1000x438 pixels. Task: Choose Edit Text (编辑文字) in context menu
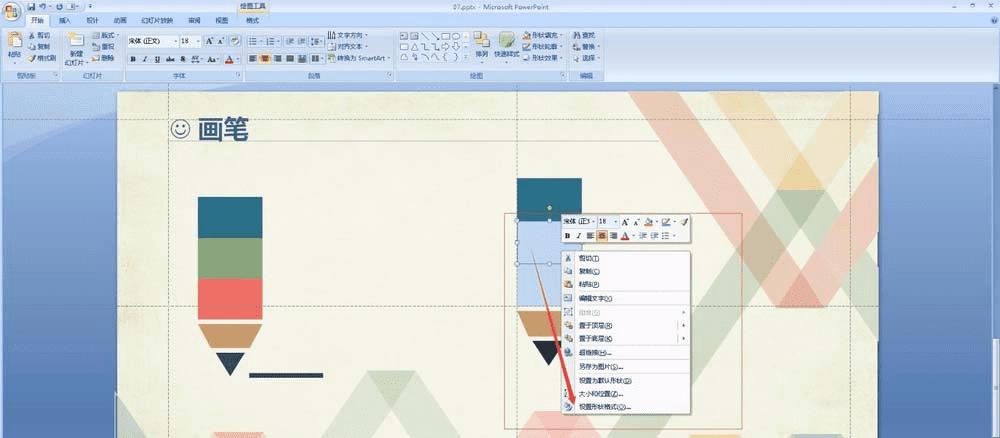[x=626, y=298]
